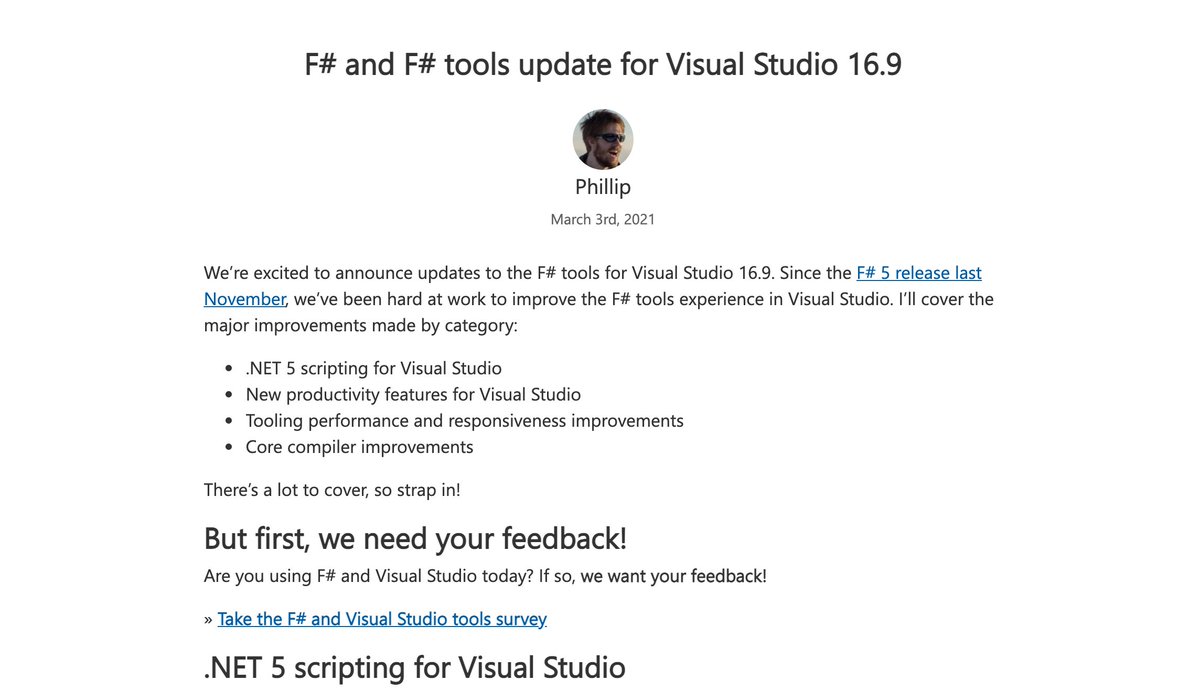Click the "Tooling performance and responsiveness" bullet item
The height and width of the screenshot is (691, 1200).
pyautogui.click(x=465, y=420)
